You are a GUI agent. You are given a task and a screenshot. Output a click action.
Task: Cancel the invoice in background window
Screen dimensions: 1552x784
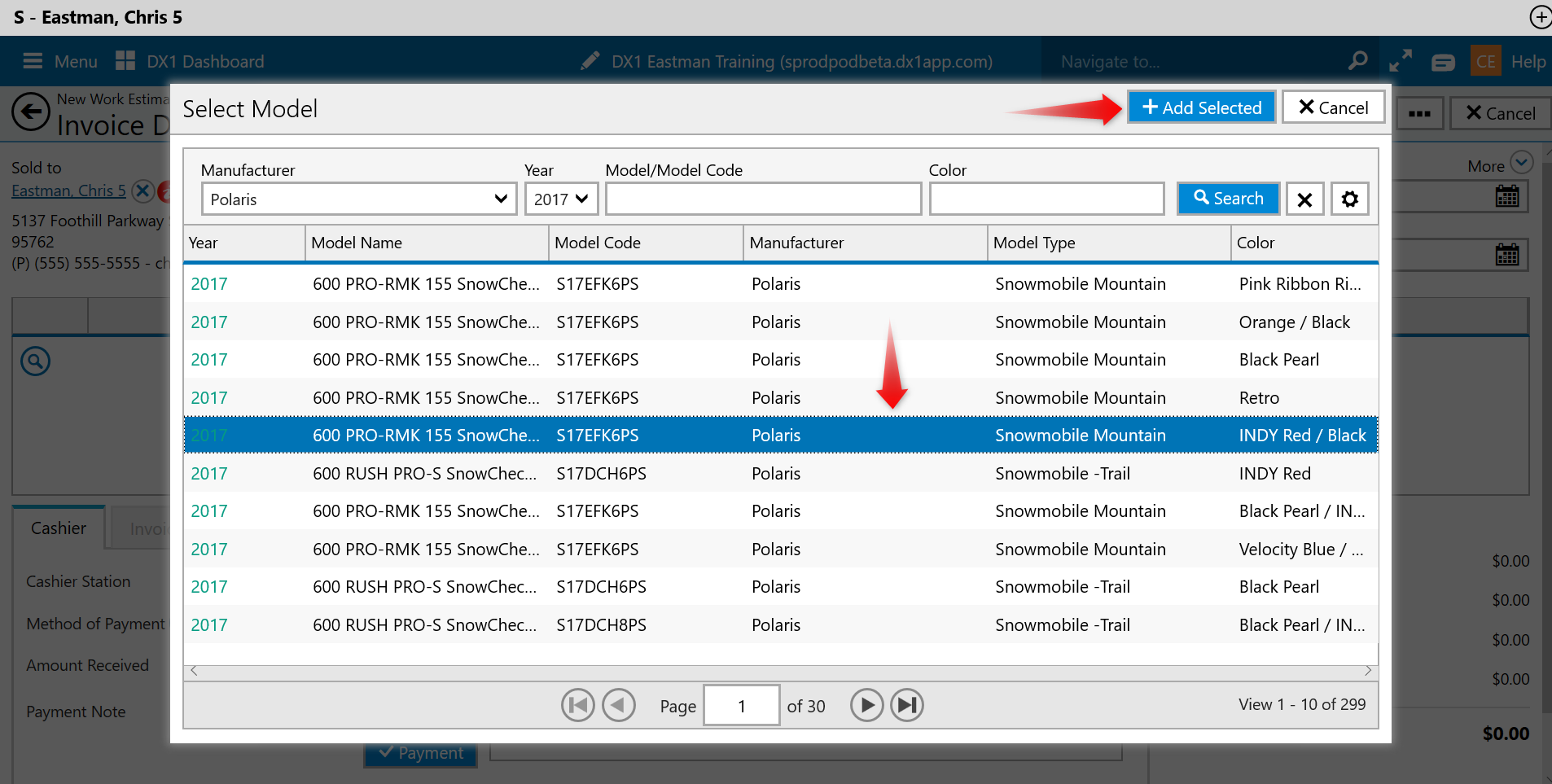[x=1500, y=113]
